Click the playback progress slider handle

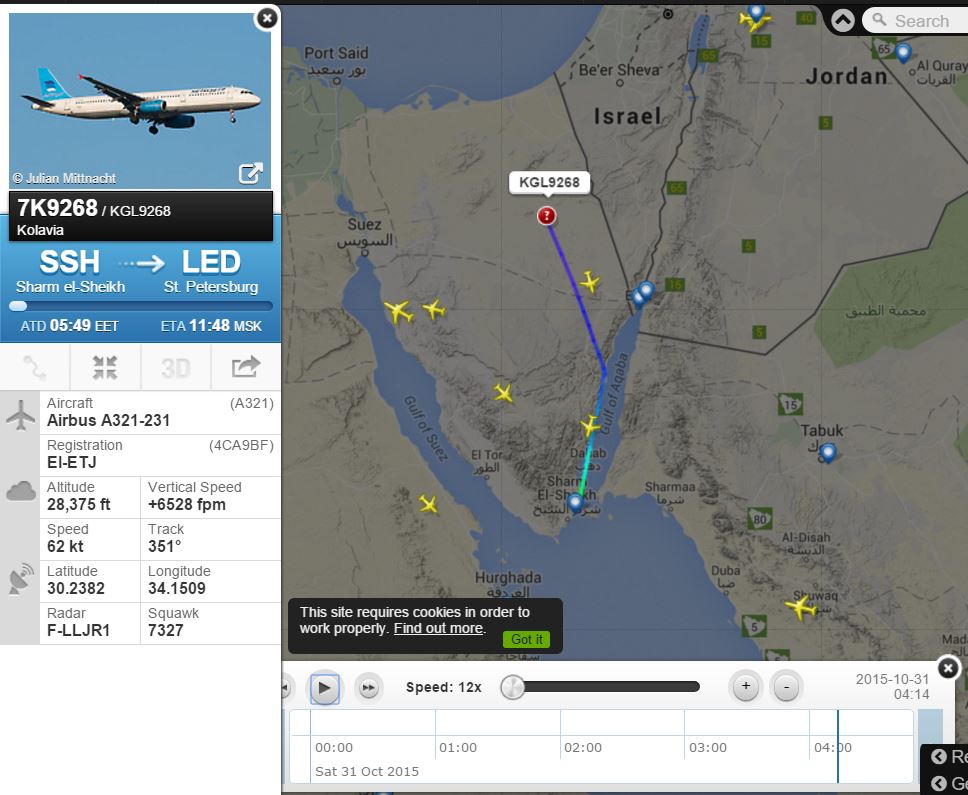[512, 687]
